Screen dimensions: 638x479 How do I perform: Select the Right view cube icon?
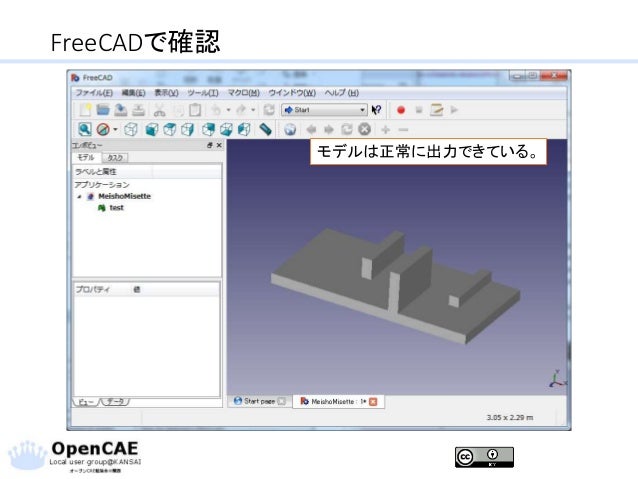pos(187,130)
